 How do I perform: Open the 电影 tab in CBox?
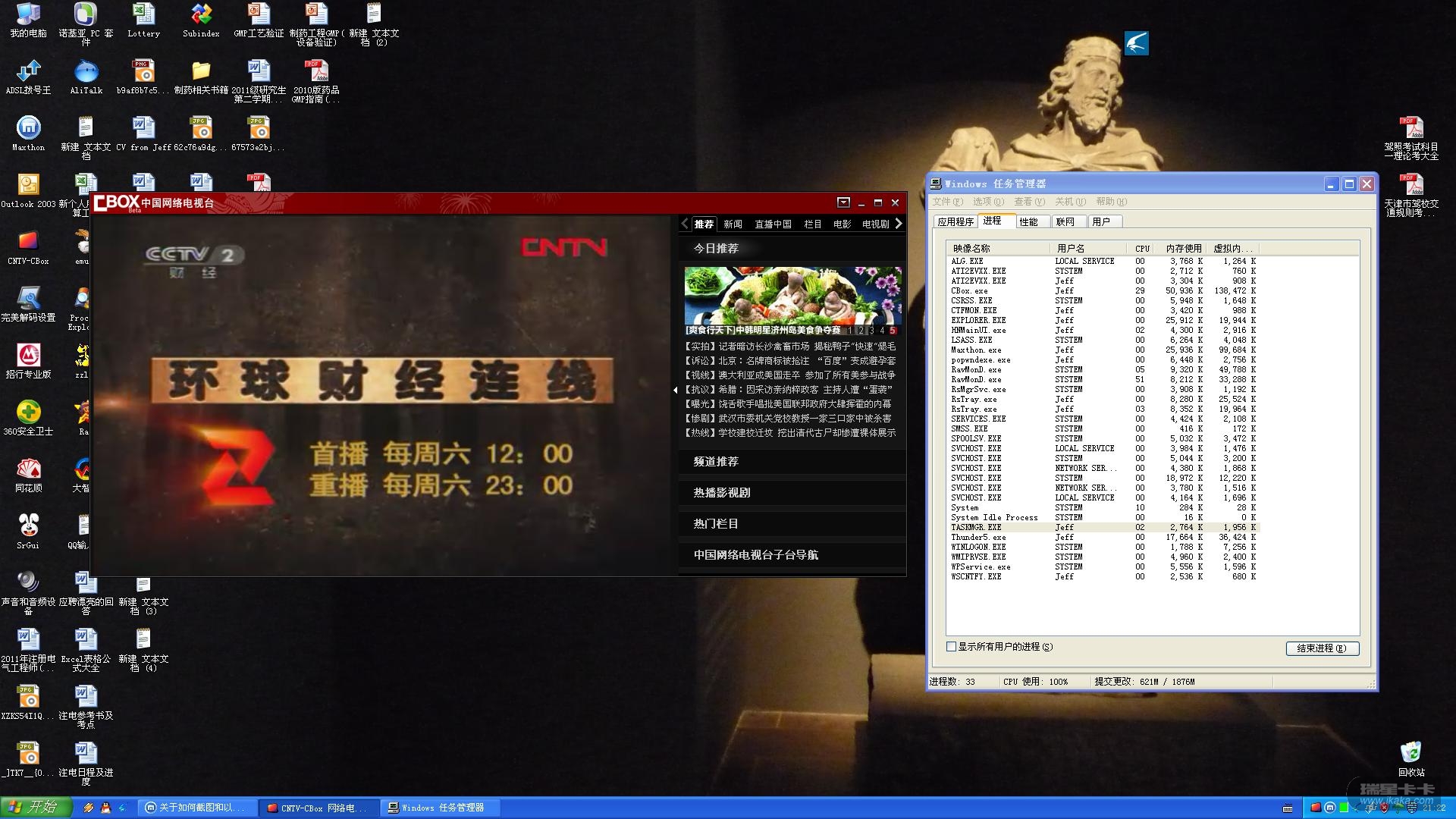coord(842,224)
